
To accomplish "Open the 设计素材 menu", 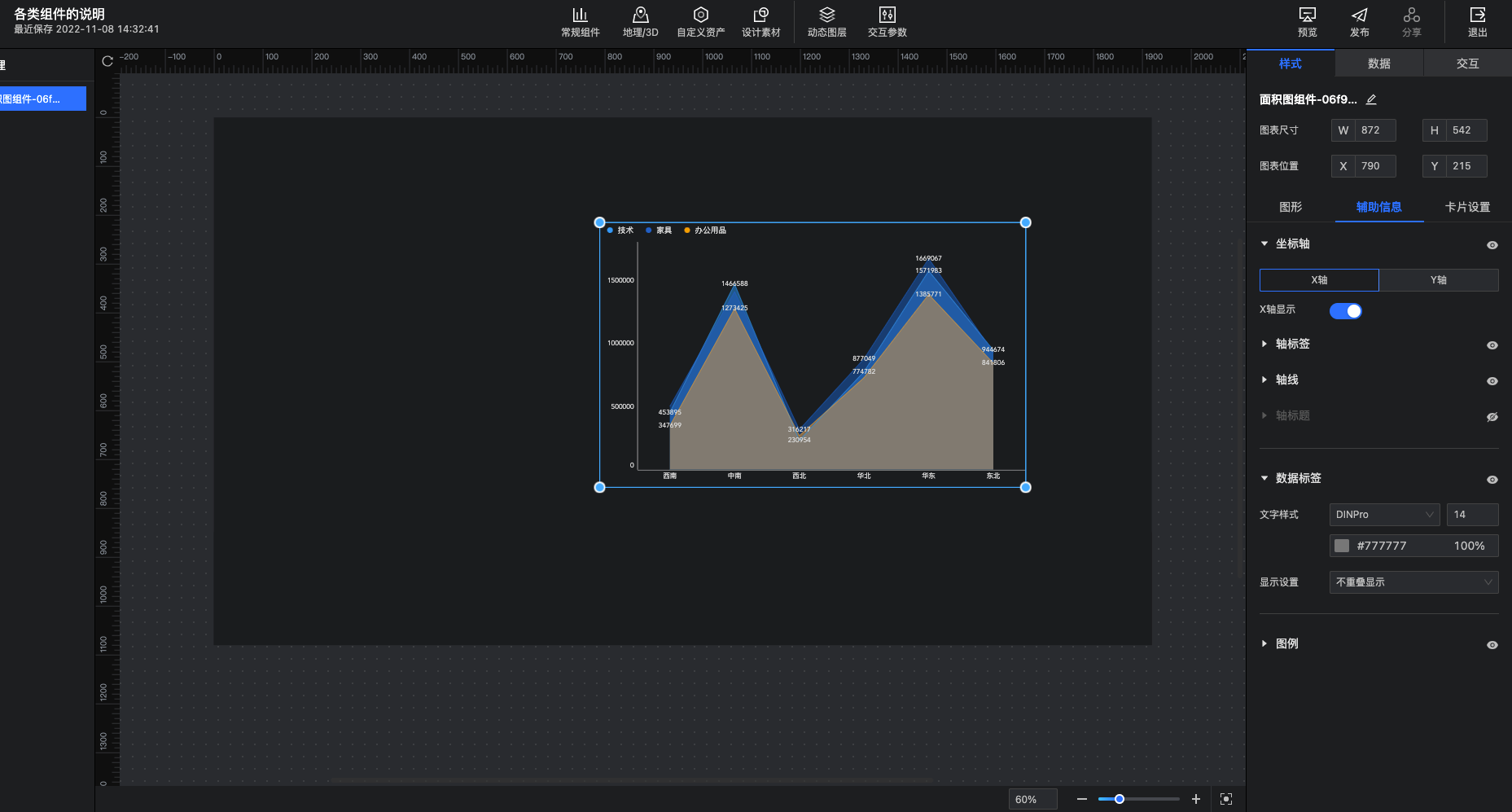I will pos(760,22).
